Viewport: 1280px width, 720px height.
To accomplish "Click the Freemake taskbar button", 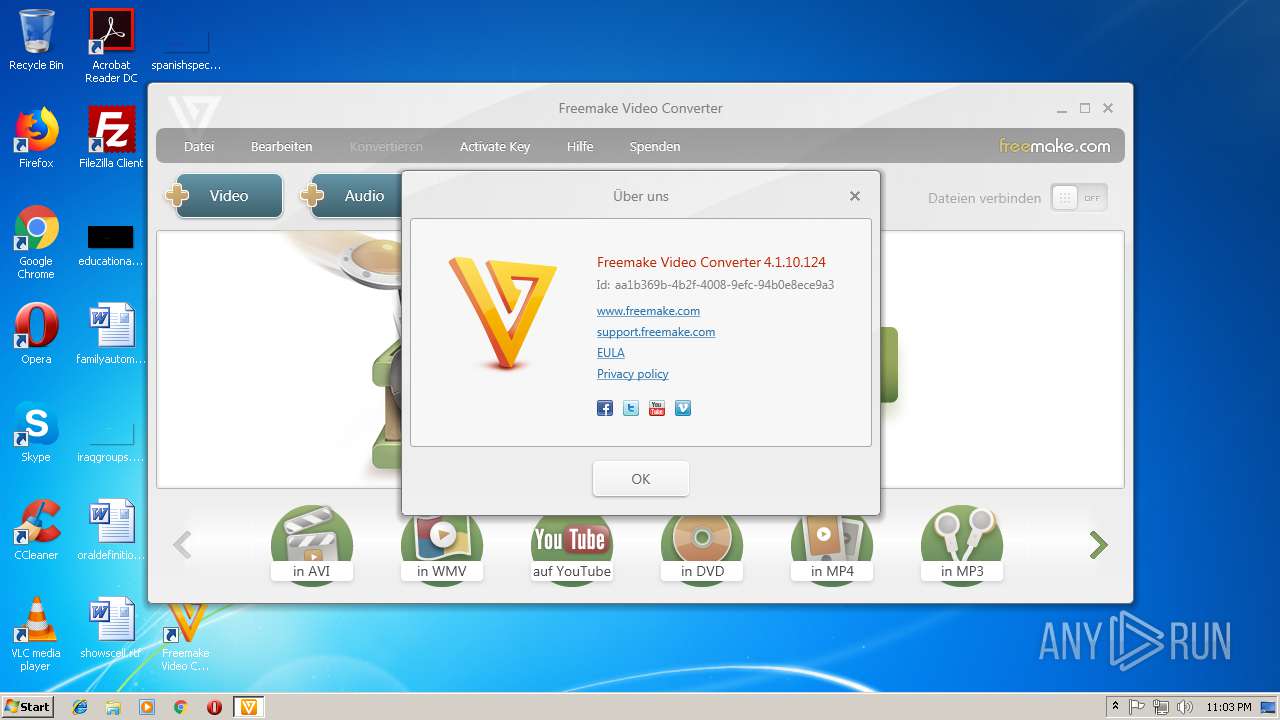I will pyautogui.click(x=249, y=707).
